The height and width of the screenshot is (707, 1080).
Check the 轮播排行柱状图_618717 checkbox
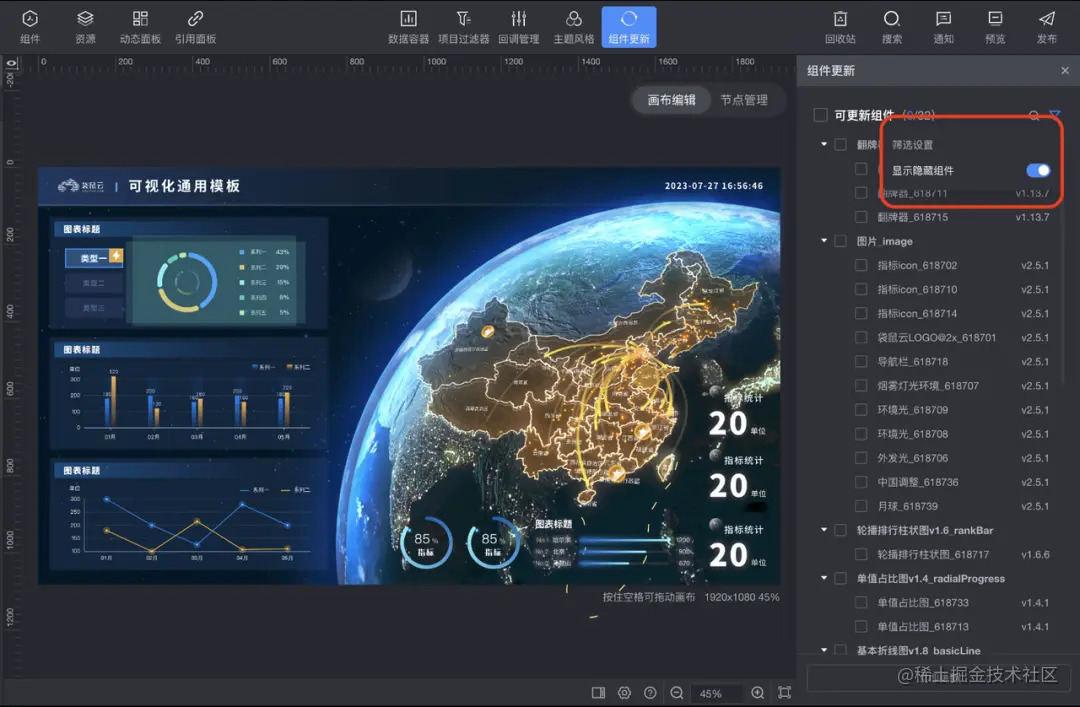(861, 554)
